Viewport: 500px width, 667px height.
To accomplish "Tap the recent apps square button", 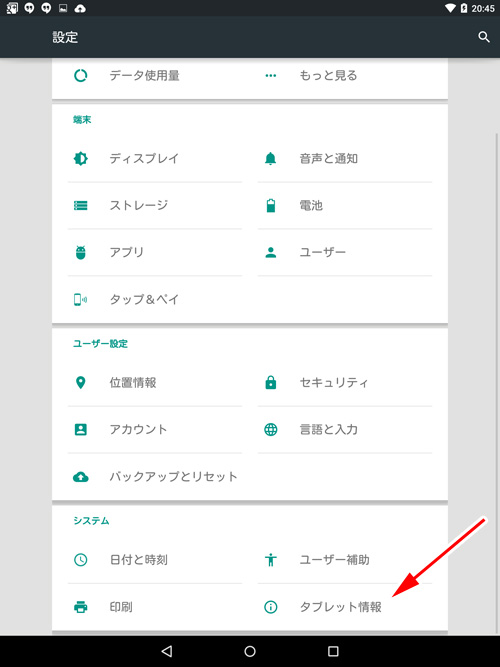I will pos(333,651).
